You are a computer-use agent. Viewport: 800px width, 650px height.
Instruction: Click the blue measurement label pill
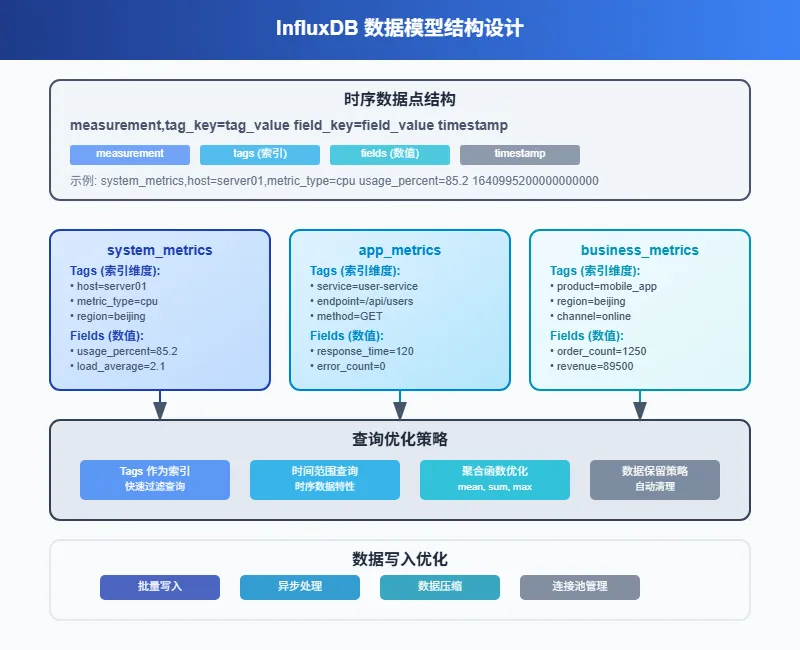pos(130,154)
